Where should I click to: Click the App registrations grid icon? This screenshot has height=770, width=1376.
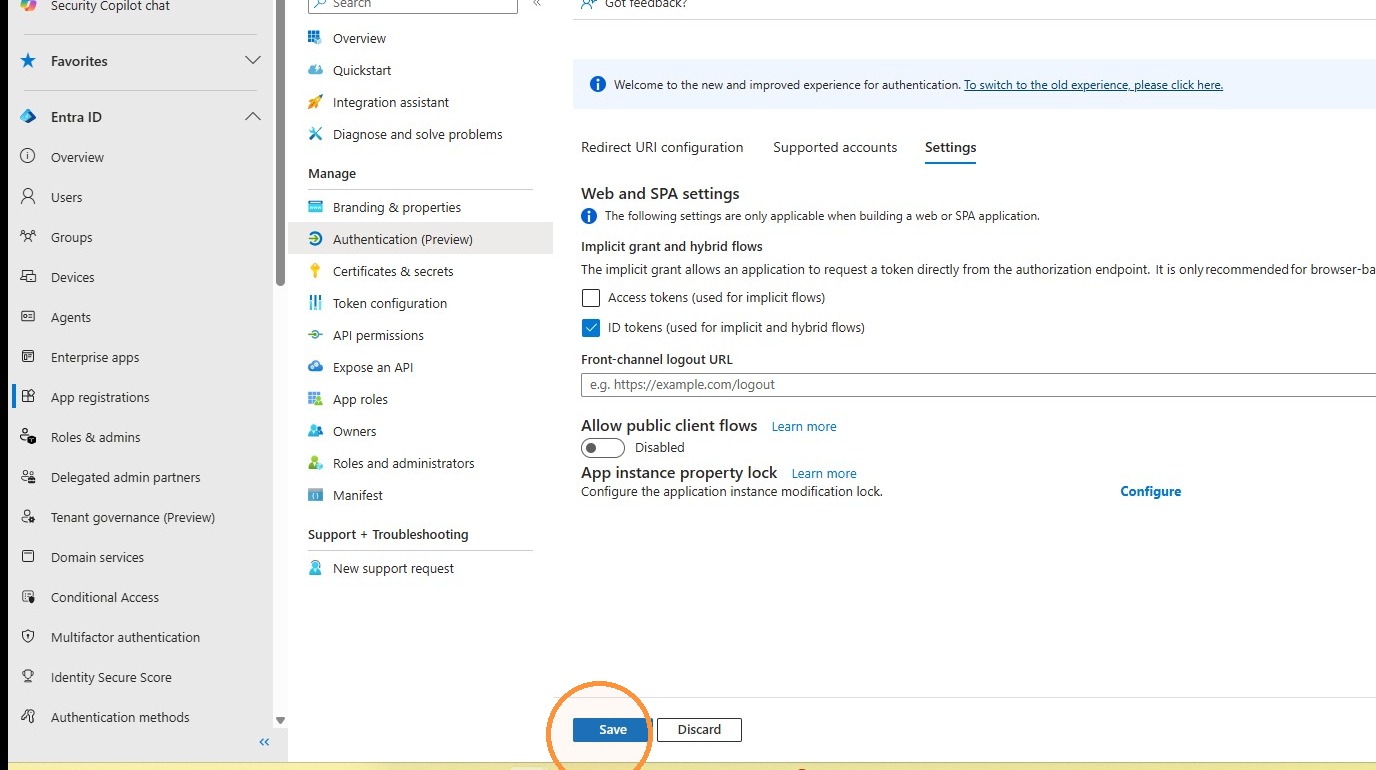(28, 397)
